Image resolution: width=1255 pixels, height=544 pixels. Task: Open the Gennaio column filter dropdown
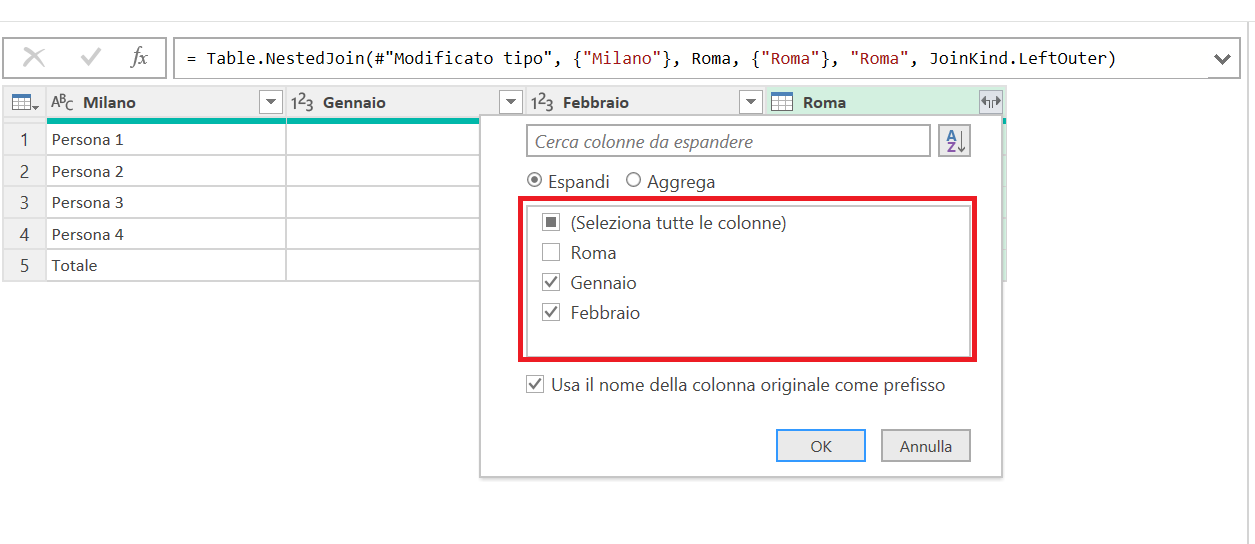point(511,102)
